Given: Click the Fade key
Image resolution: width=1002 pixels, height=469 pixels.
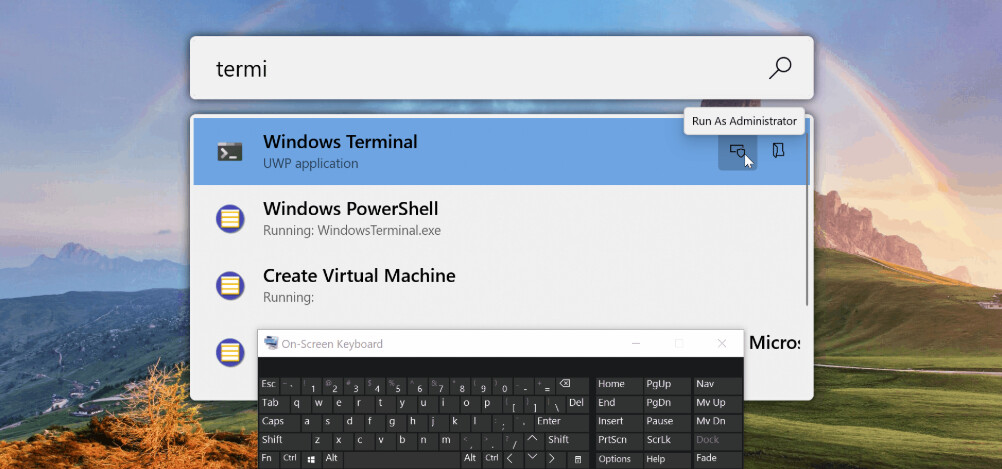Looking at the screenshot, I should [x=718, y=460].
